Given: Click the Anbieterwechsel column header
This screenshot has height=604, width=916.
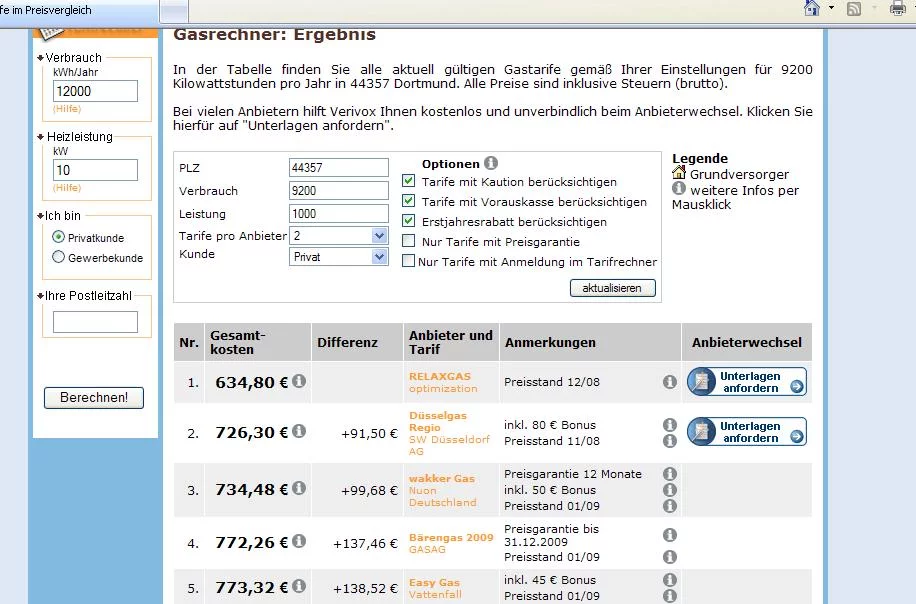Looking at the screenshot, I should coord(747,342).
